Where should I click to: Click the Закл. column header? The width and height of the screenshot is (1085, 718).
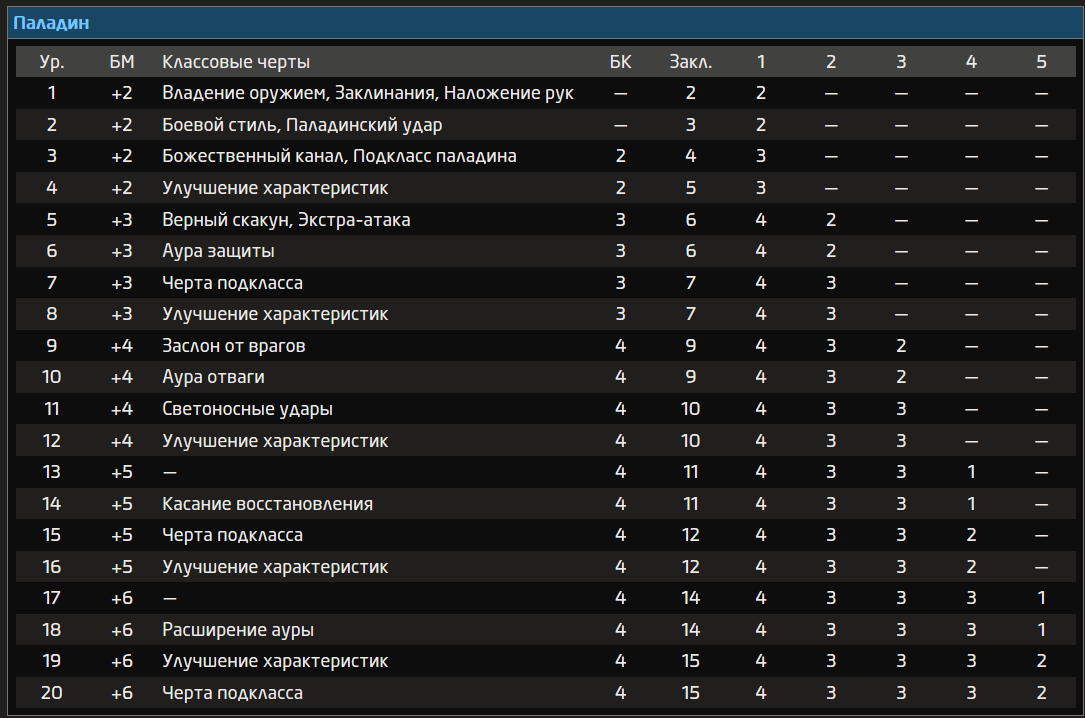coord(690,62)
